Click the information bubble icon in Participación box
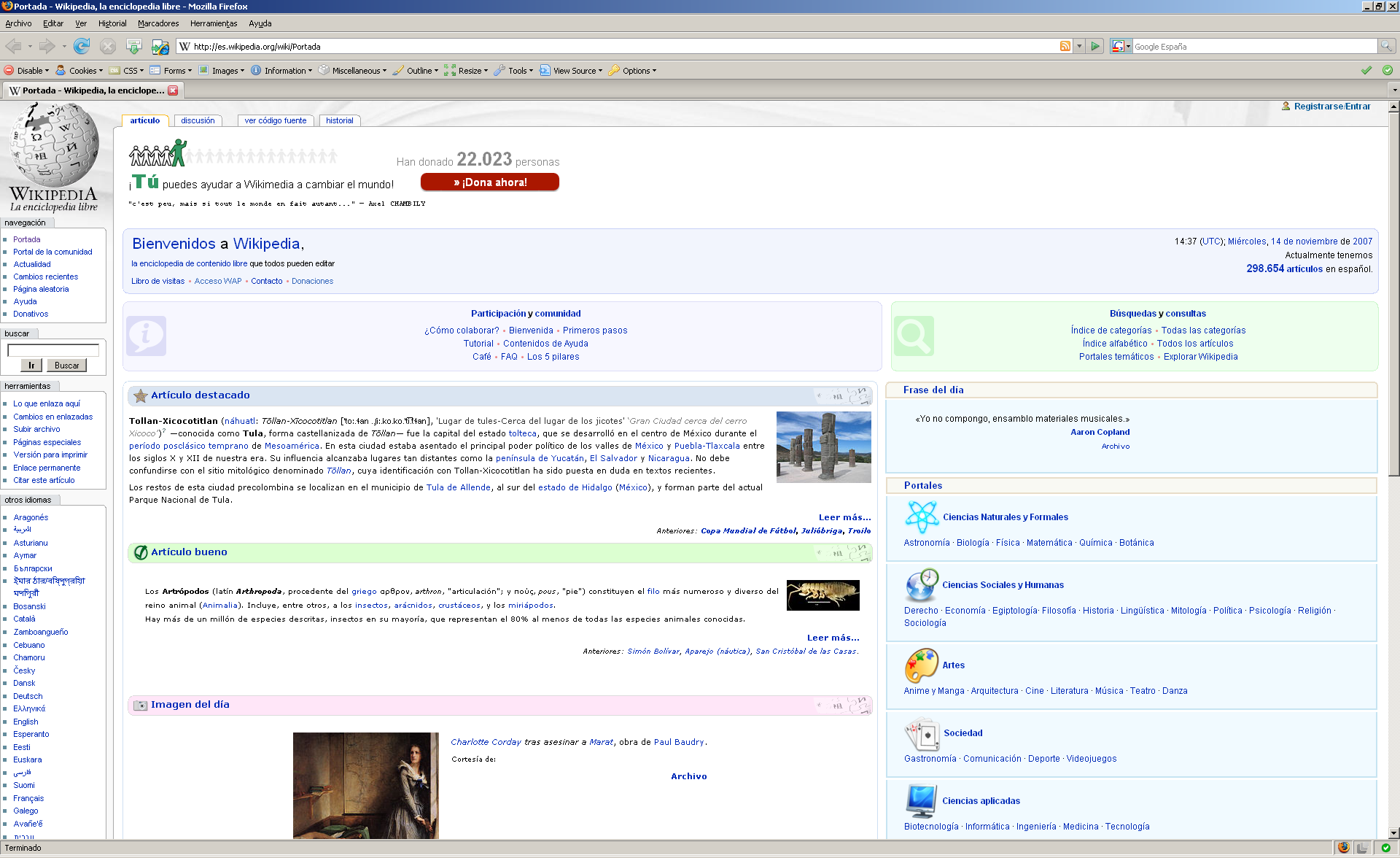Screen dimensions: 1400x858 (147, 336)
